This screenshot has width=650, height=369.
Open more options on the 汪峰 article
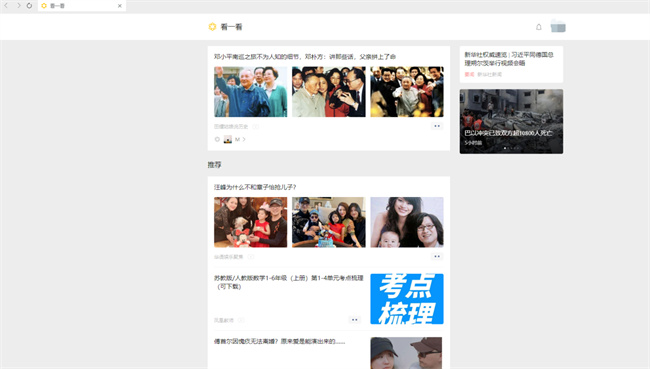click(x=437, y=257)
